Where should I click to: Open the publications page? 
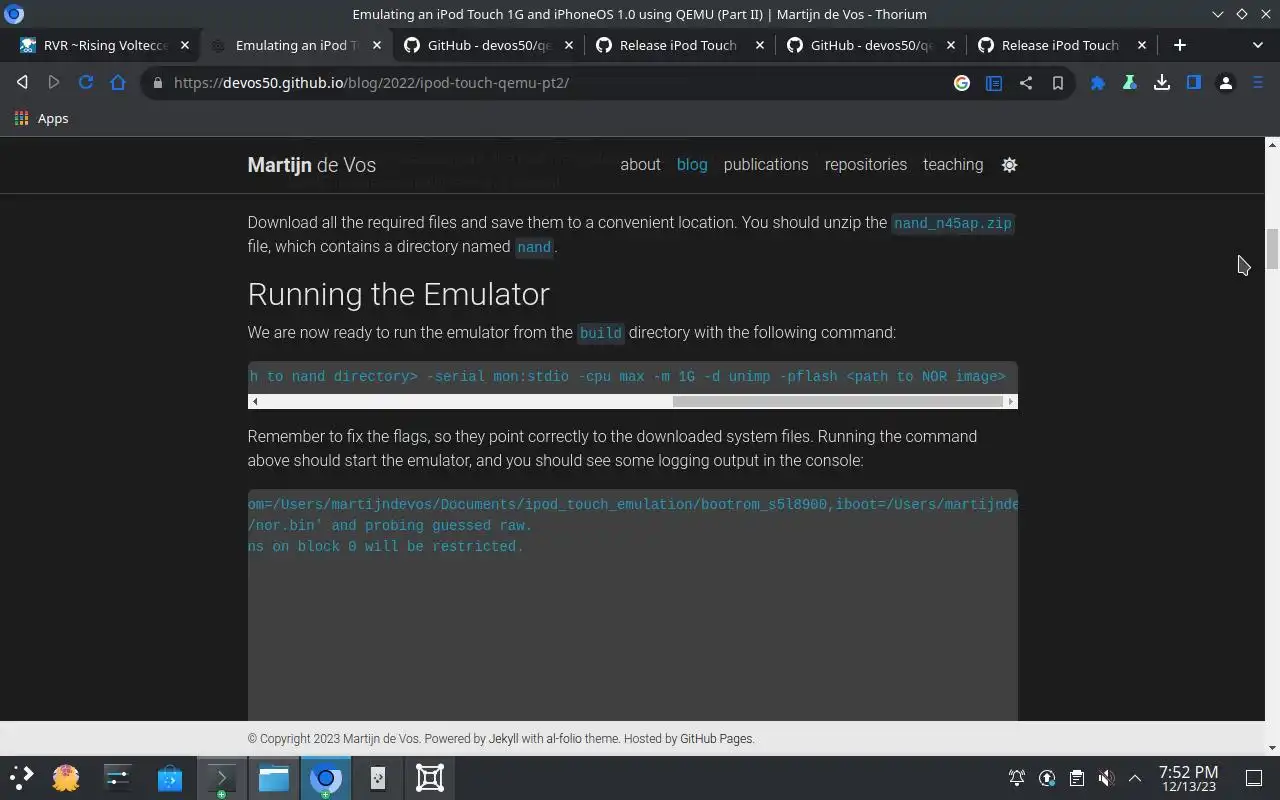point(766,165)
